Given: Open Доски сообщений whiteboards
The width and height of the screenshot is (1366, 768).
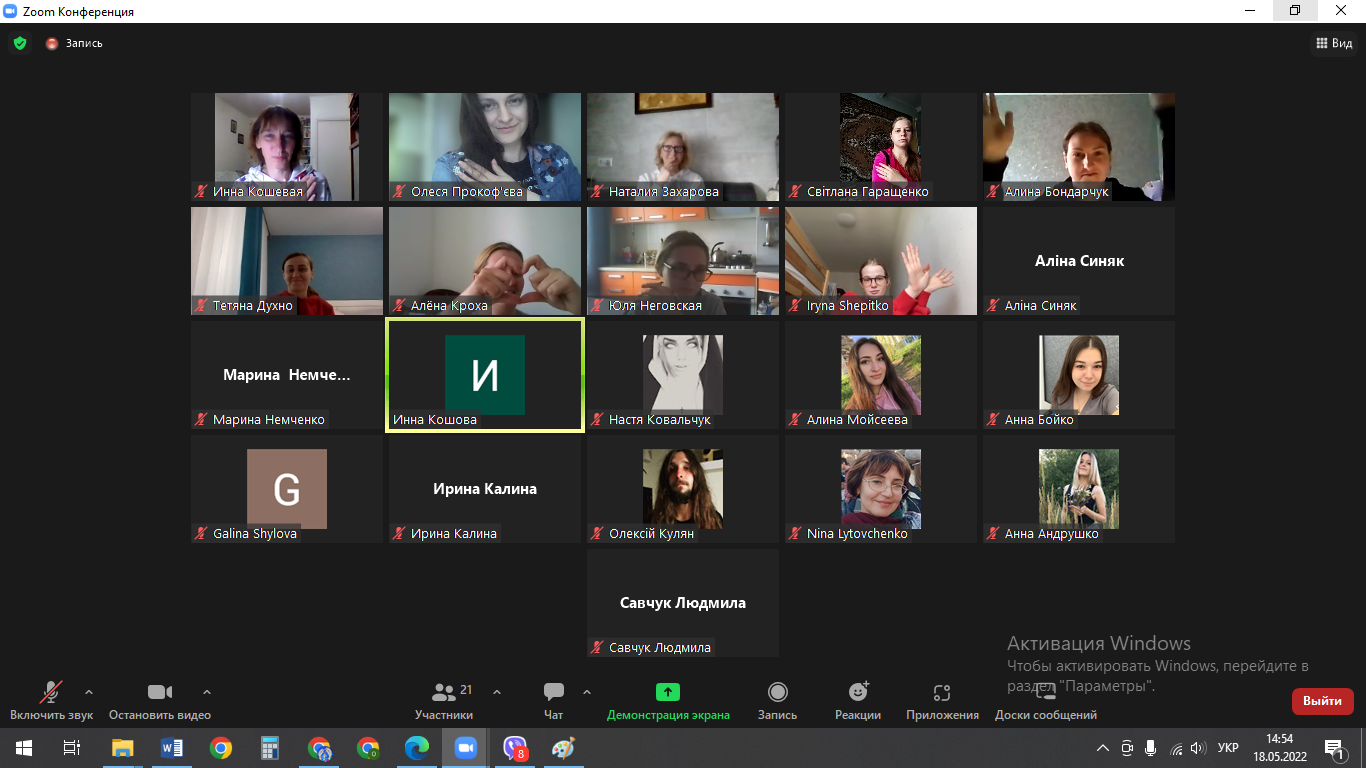Looking at the screenshot, I should [x=1045, y=701].
